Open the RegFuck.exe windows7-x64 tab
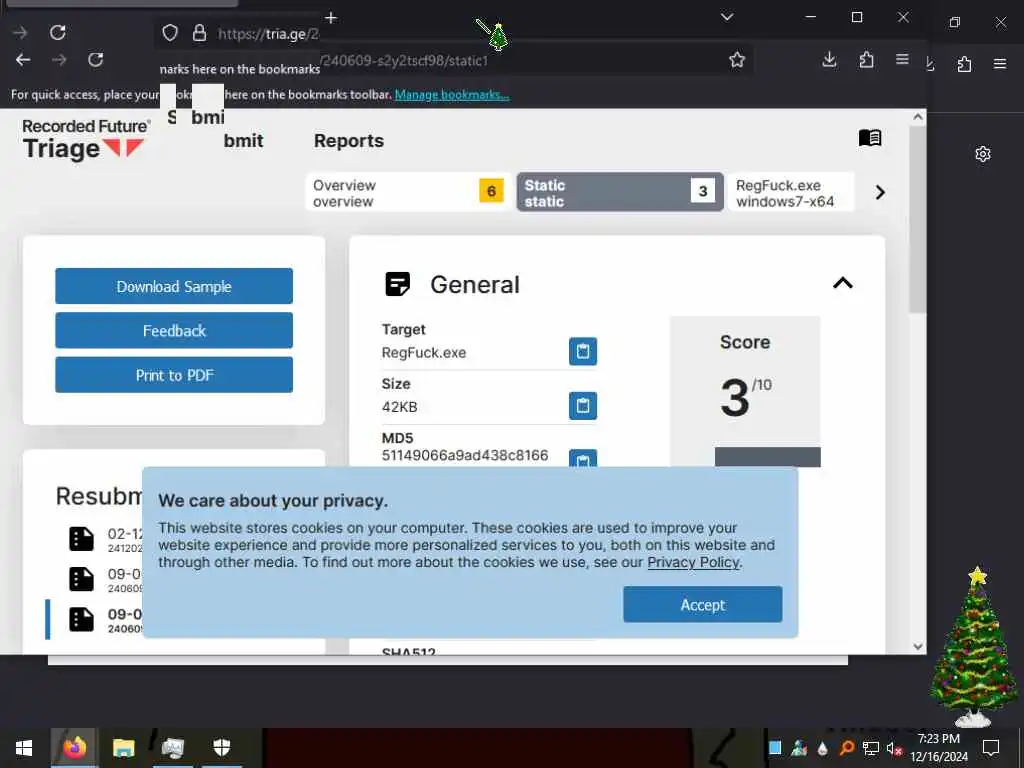Image resolution: width=1024 pixels, height=768 pixels. pos(791,192)
